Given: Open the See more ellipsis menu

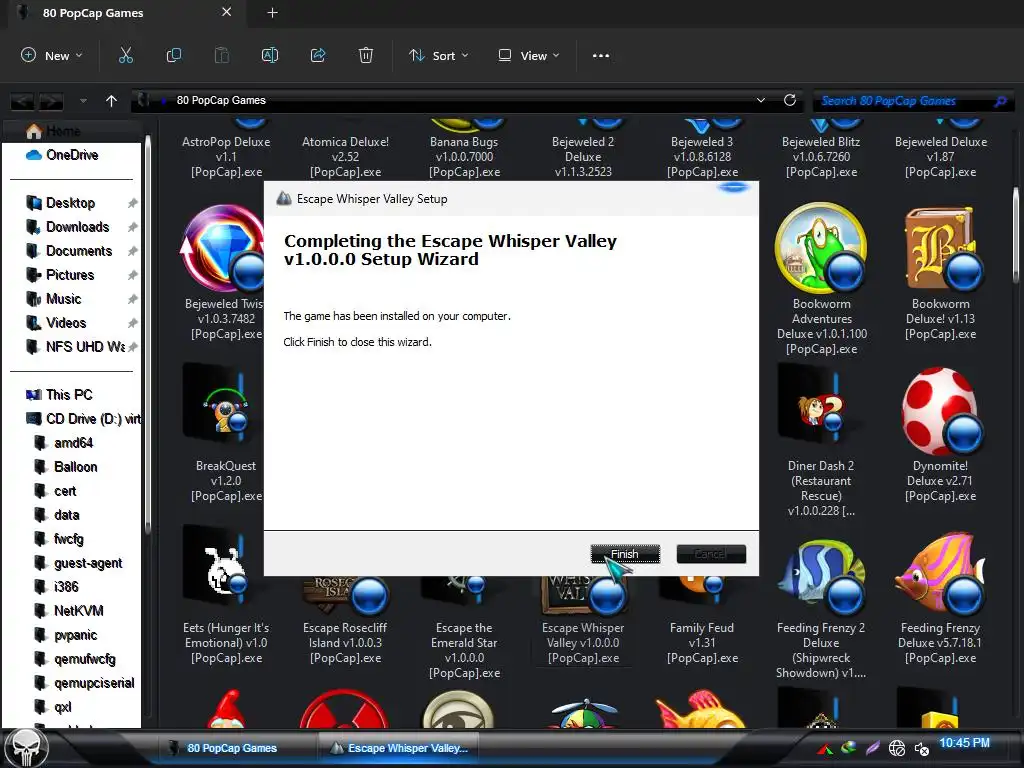Looking at the screenshot, I should pyautogui.click(x=601, y=56).
